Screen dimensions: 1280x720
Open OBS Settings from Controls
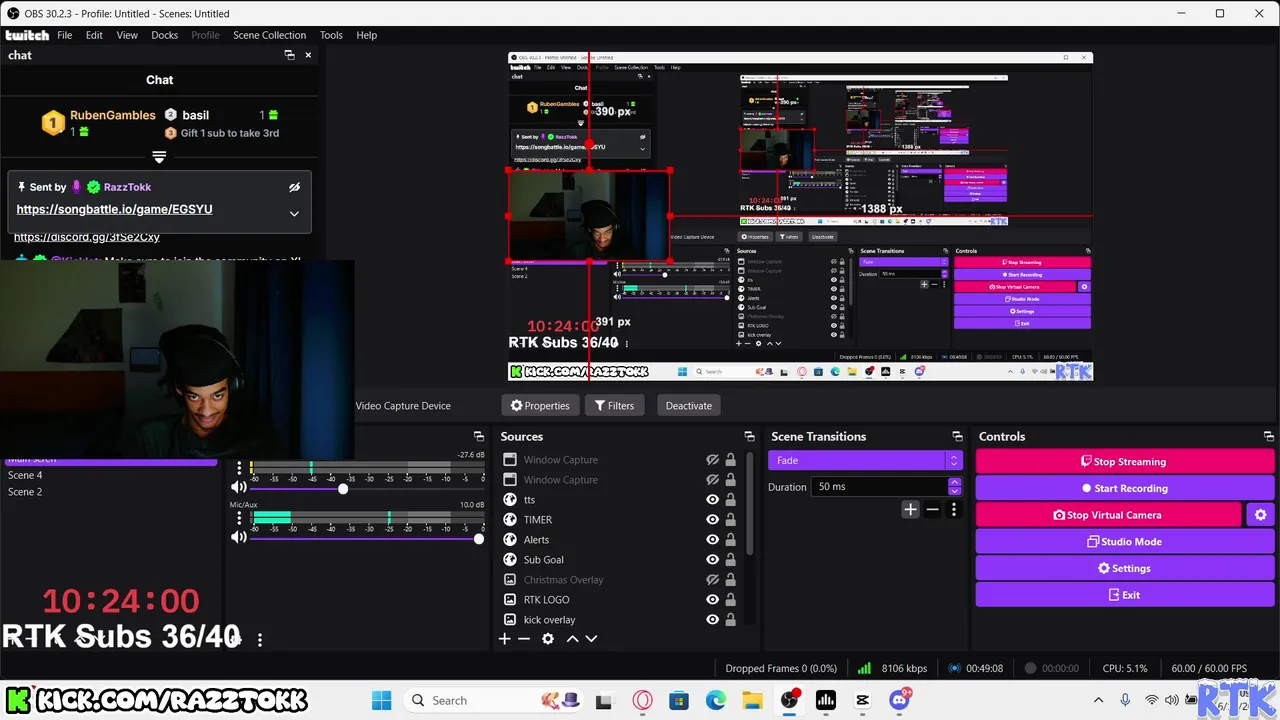coord(1124,568)
